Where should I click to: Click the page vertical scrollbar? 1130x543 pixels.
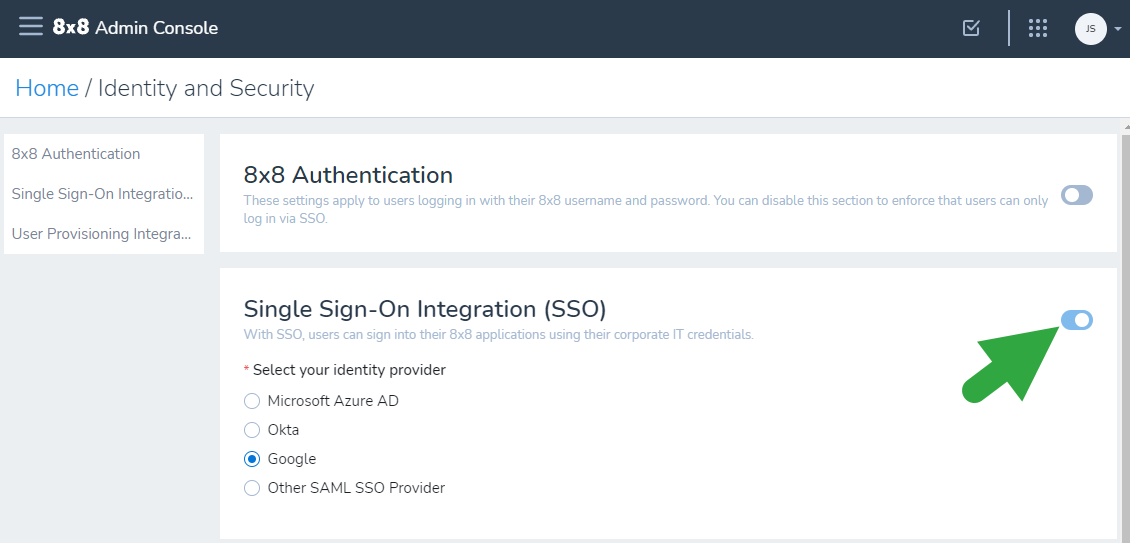pyautogui.click(x=1125, y=332)
